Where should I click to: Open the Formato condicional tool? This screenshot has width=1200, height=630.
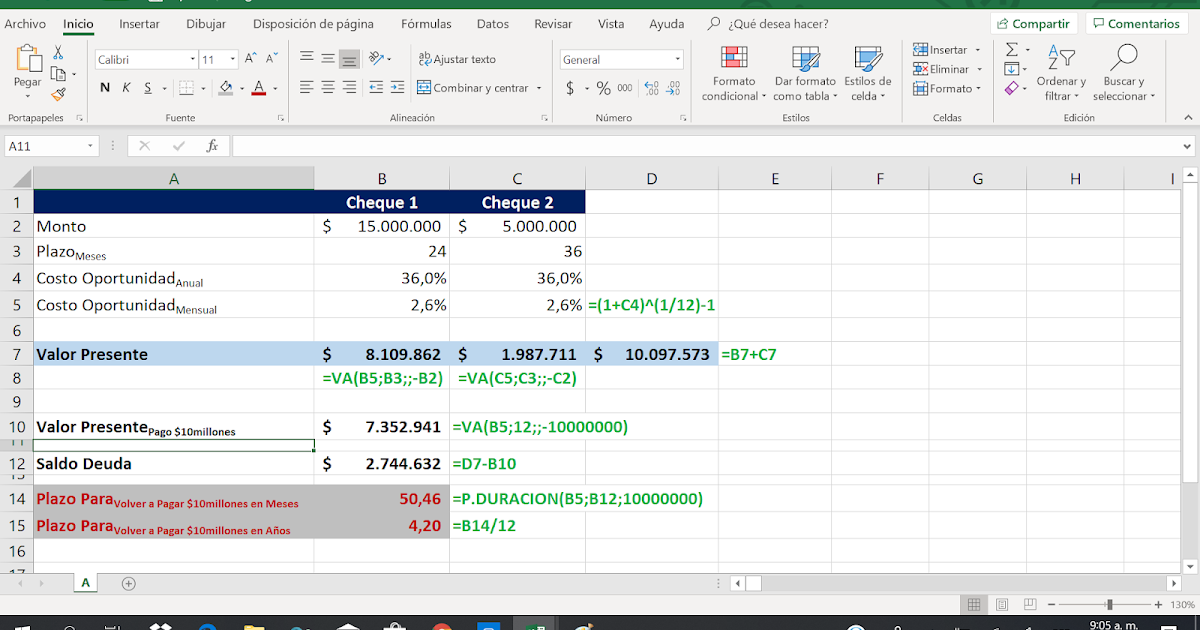tap(733, 75)
